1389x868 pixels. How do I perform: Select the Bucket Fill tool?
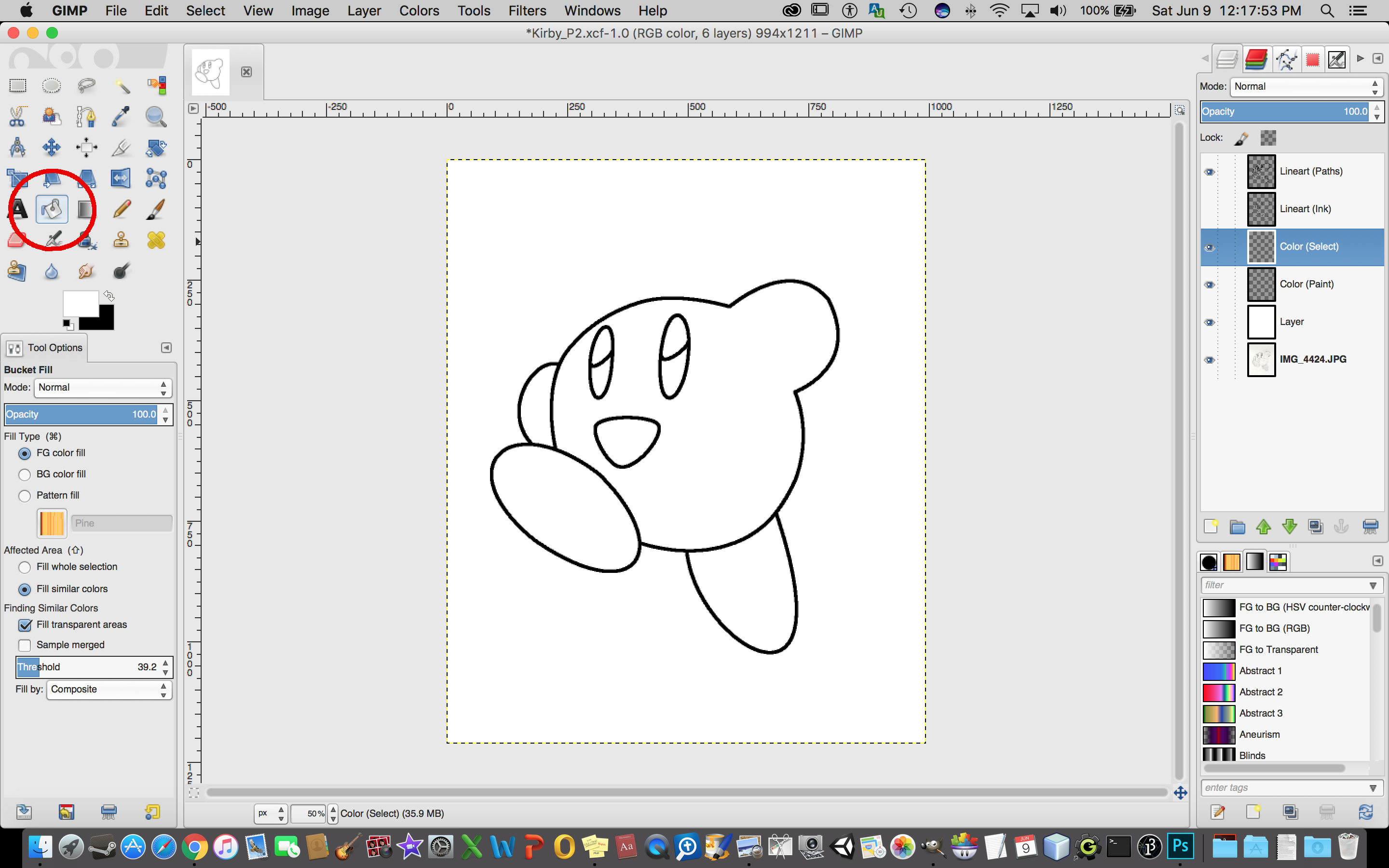52,210
